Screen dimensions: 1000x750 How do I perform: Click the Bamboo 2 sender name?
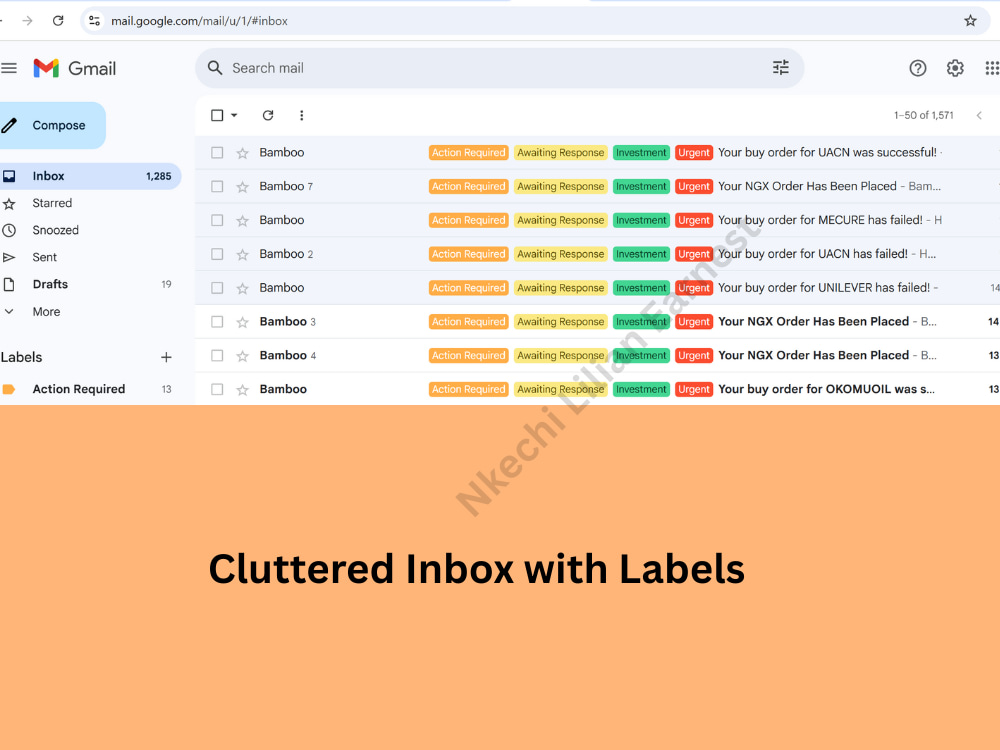pos(286,254)
